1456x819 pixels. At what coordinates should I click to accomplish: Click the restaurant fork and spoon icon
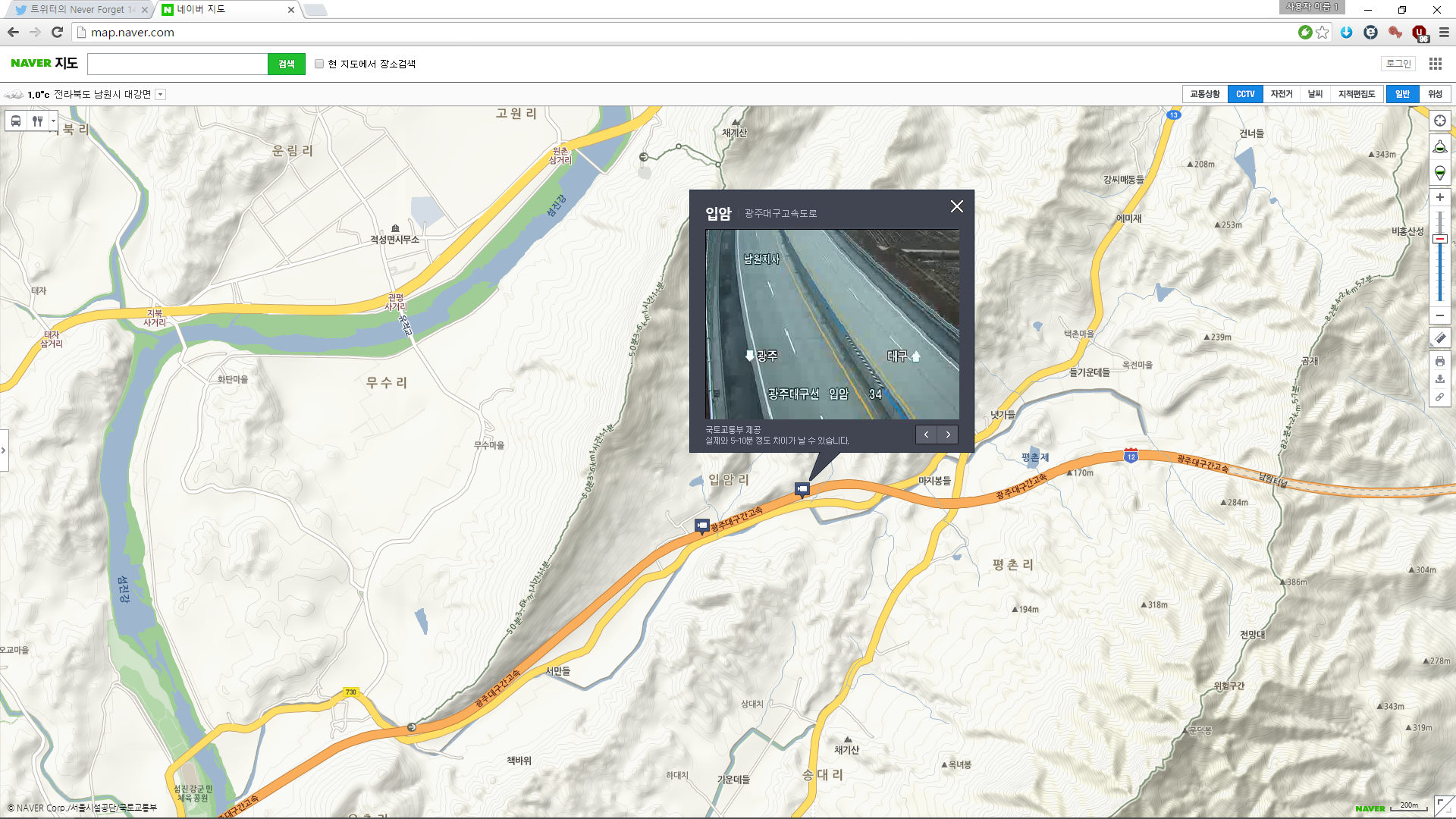pyautogui.click(x=37, y=121)
